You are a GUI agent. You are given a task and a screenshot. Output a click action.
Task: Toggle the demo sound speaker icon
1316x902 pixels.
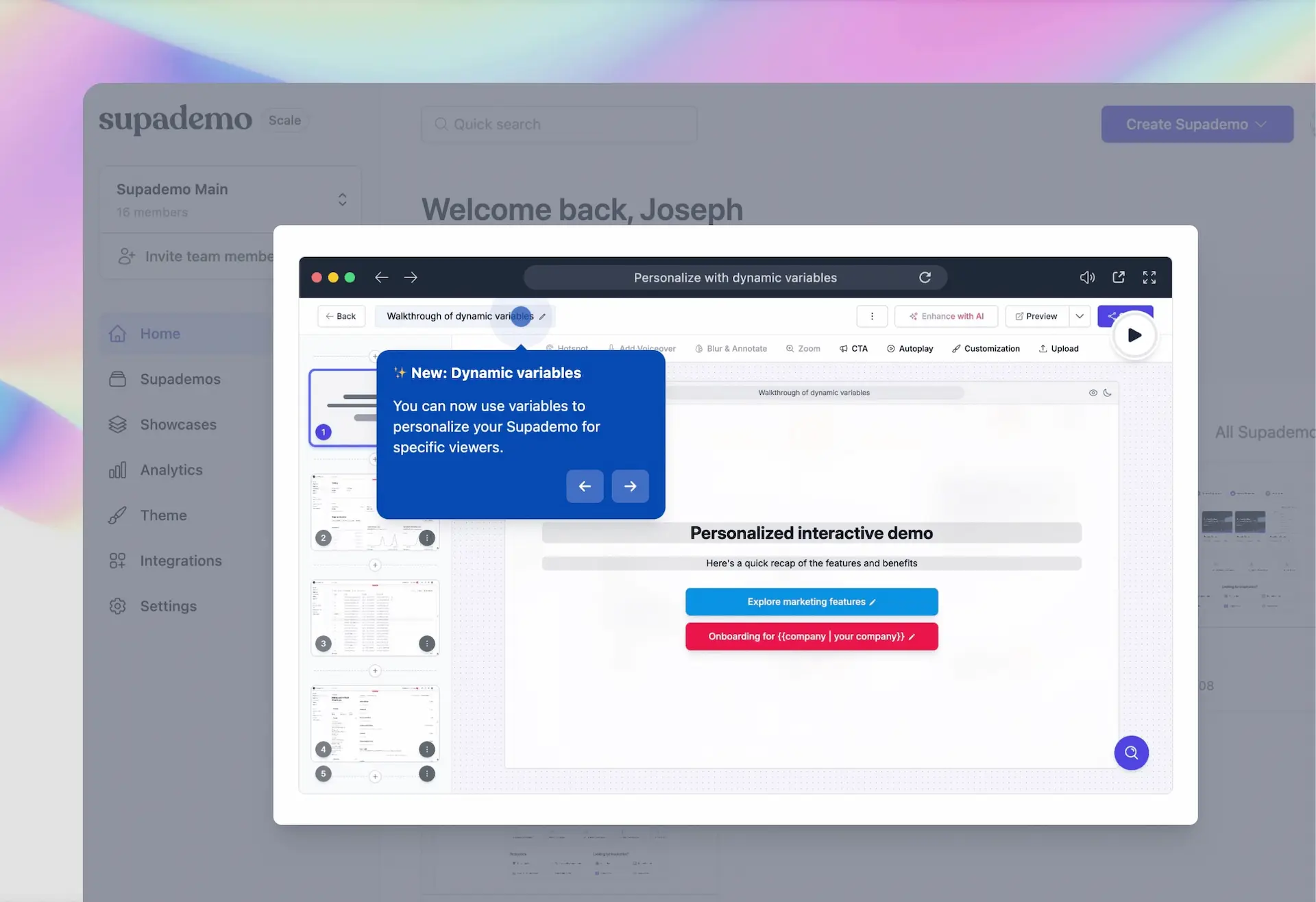(x=1087, y=278)
